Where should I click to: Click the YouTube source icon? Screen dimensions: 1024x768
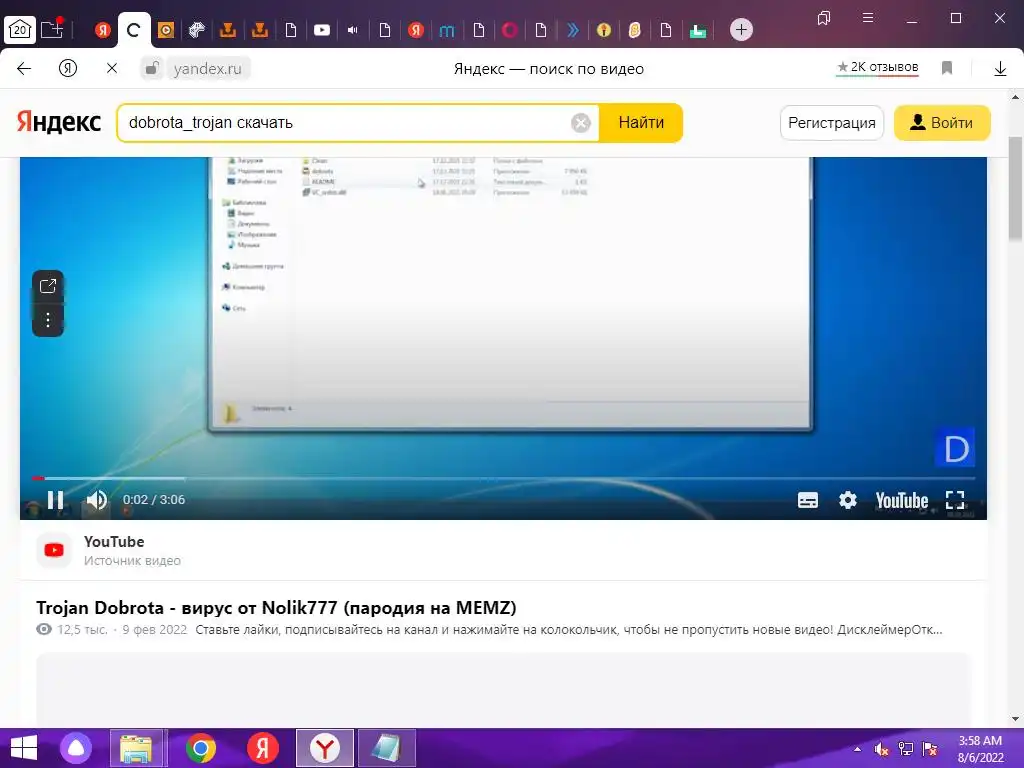[x=54, y=551]
